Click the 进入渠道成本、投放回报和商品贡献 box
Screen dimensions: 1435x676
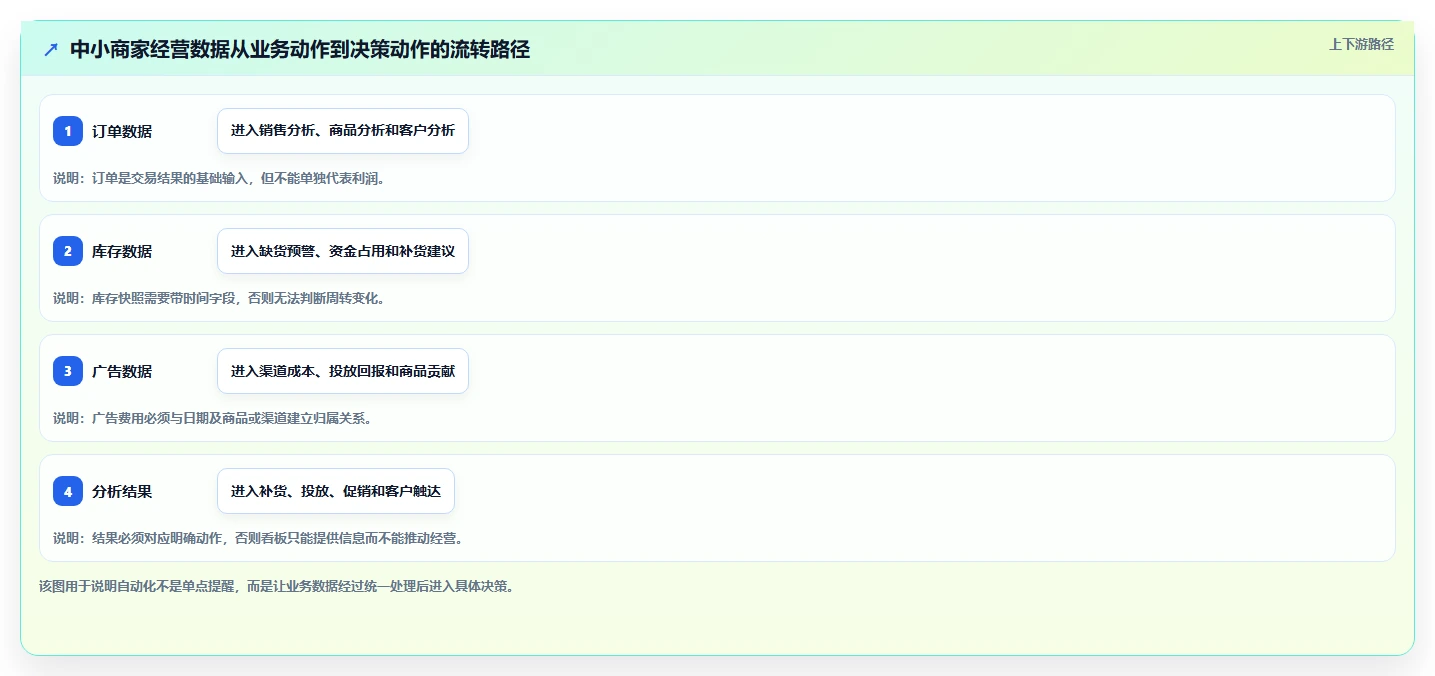pyautogui.click(x=343, y=371)
